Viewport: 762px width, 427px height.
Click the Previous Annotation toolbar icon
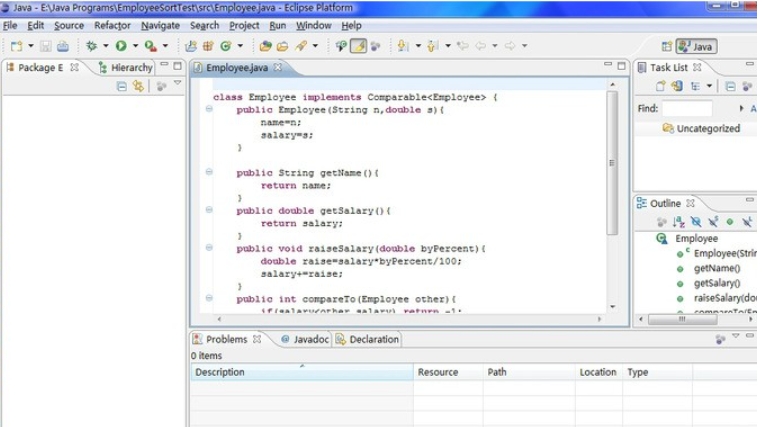433,46
